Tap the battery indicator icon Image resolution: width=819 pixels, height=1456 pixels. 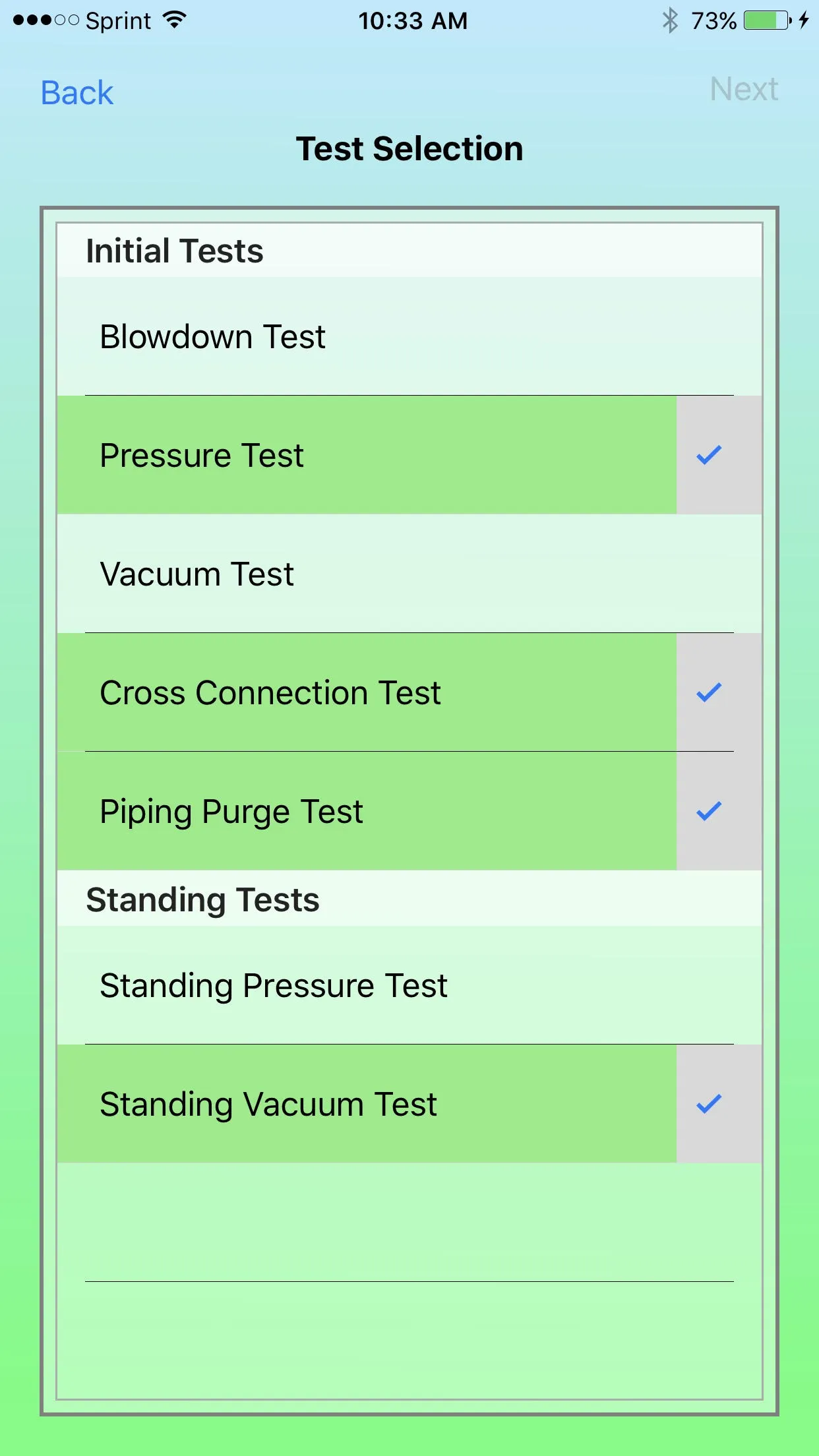768,20
